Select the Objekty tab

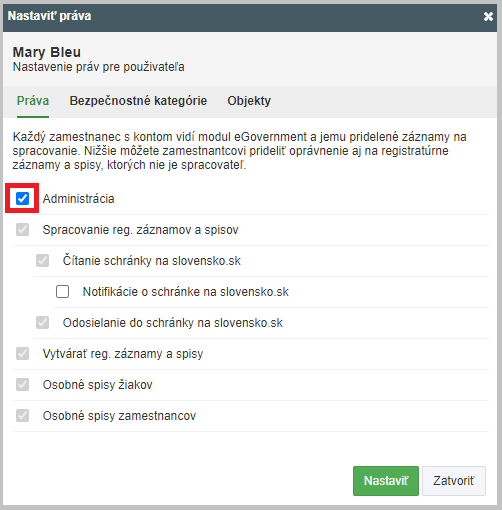249,101
